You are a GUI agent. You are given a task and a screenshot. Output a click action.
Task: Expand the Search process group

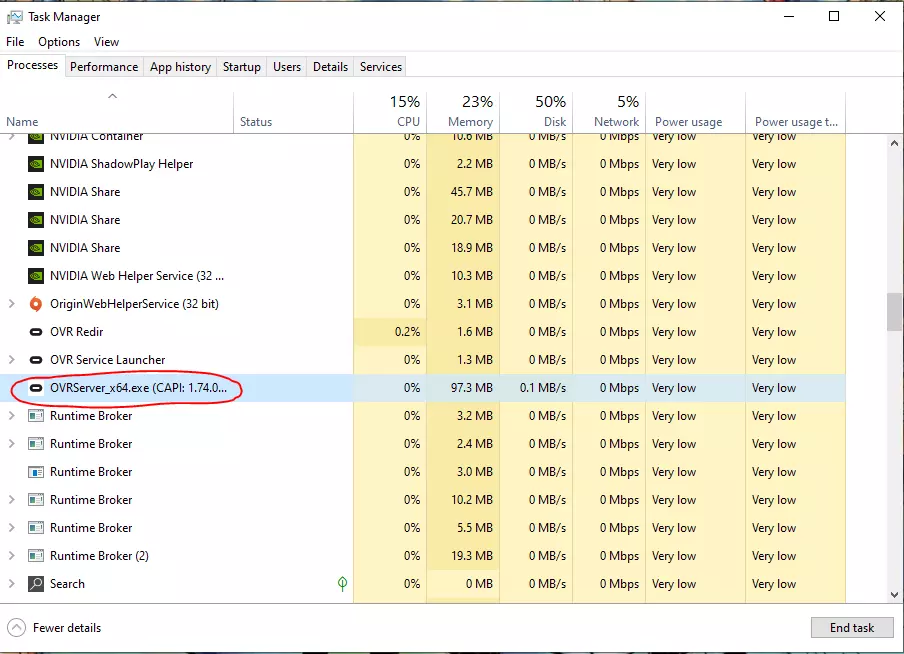pyautogui.click(x=12, y=583)
